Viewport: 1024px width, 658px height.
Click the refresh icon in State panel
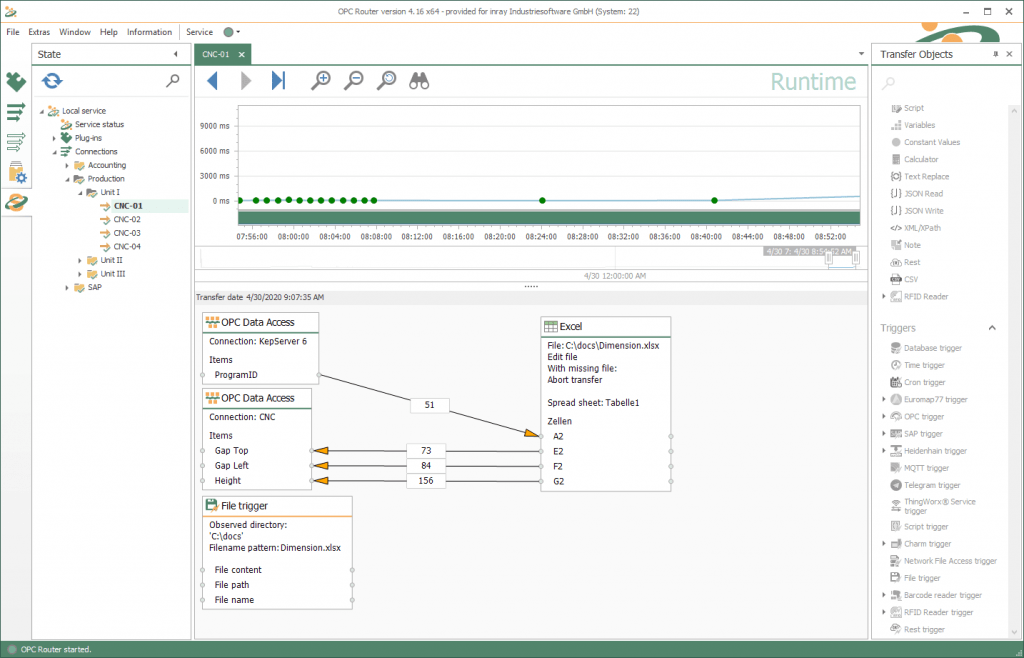52,81
